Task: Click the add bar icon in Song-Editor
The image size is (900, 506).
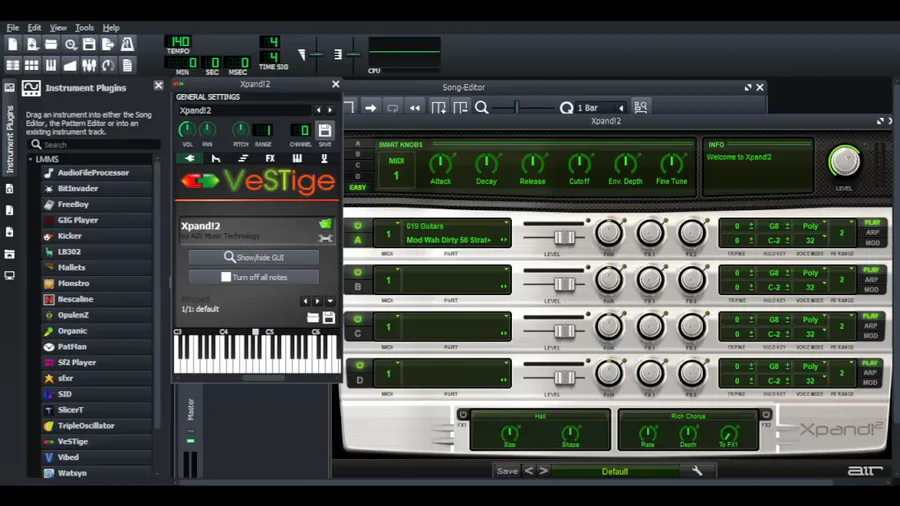Action: click(439, 108)
